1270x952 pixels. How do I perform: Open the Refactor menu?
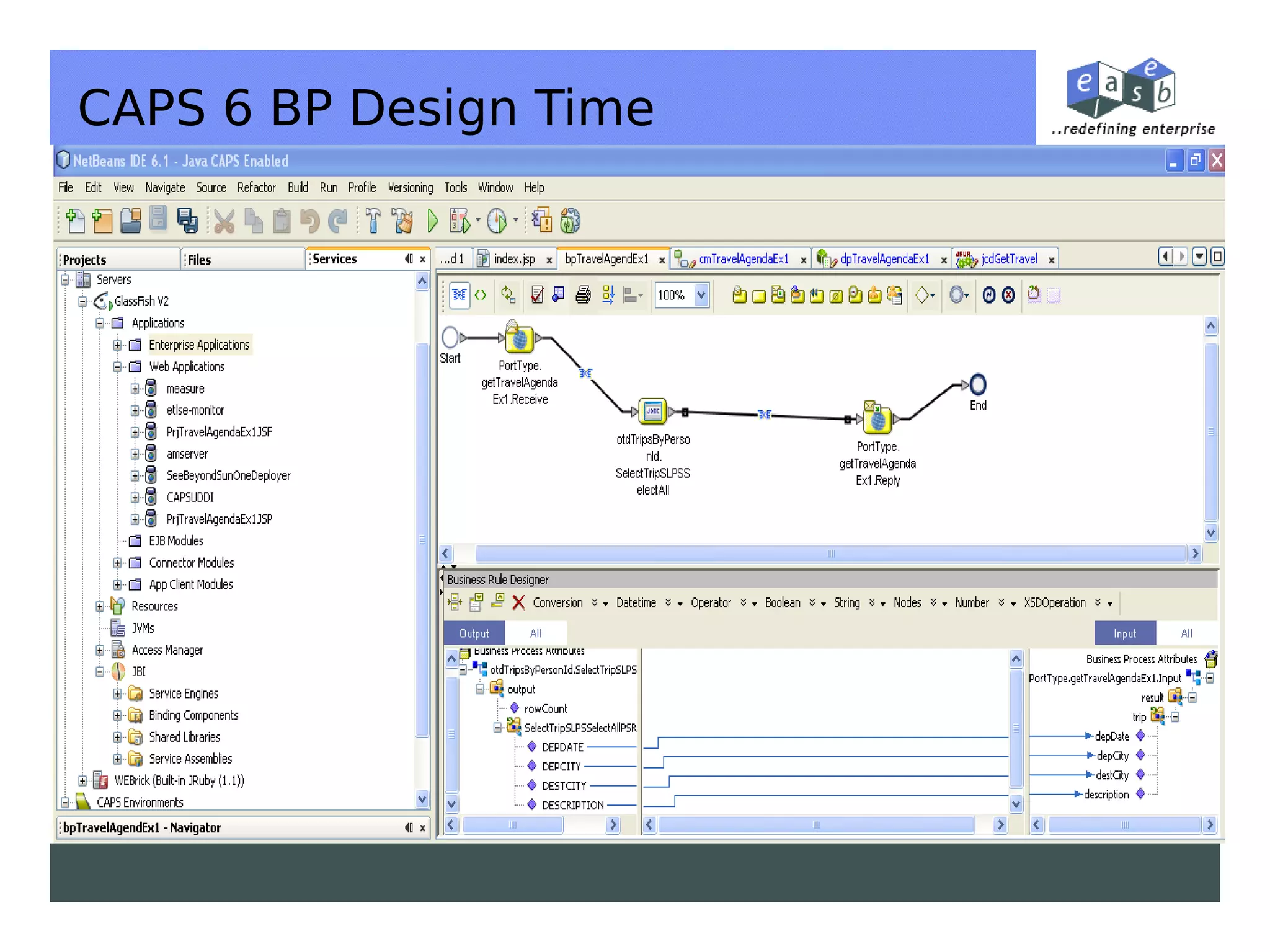255,187
